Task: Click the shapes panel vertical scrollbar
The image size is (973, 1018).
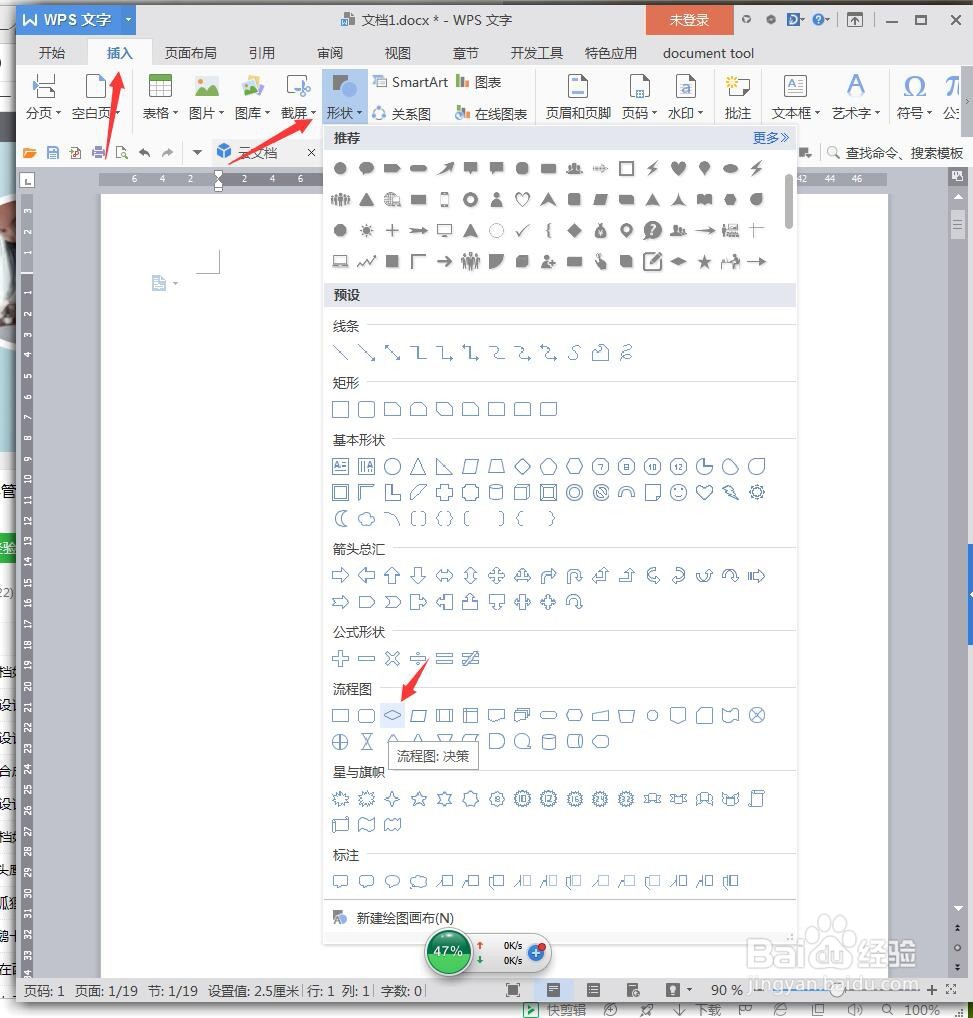Action: (x=789, y=201)
